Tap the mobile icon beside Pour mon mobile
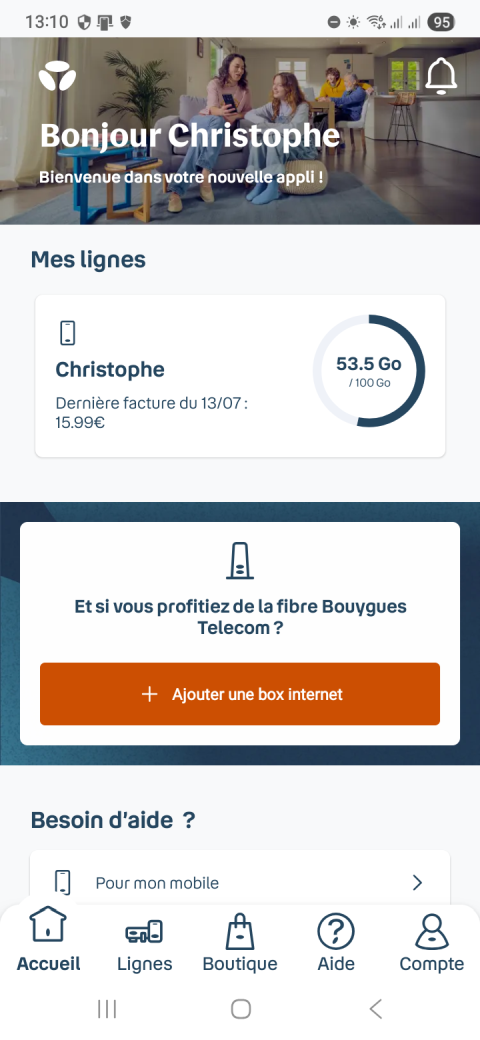Screen dimensions: 480x1040 [x=62, y=883]
